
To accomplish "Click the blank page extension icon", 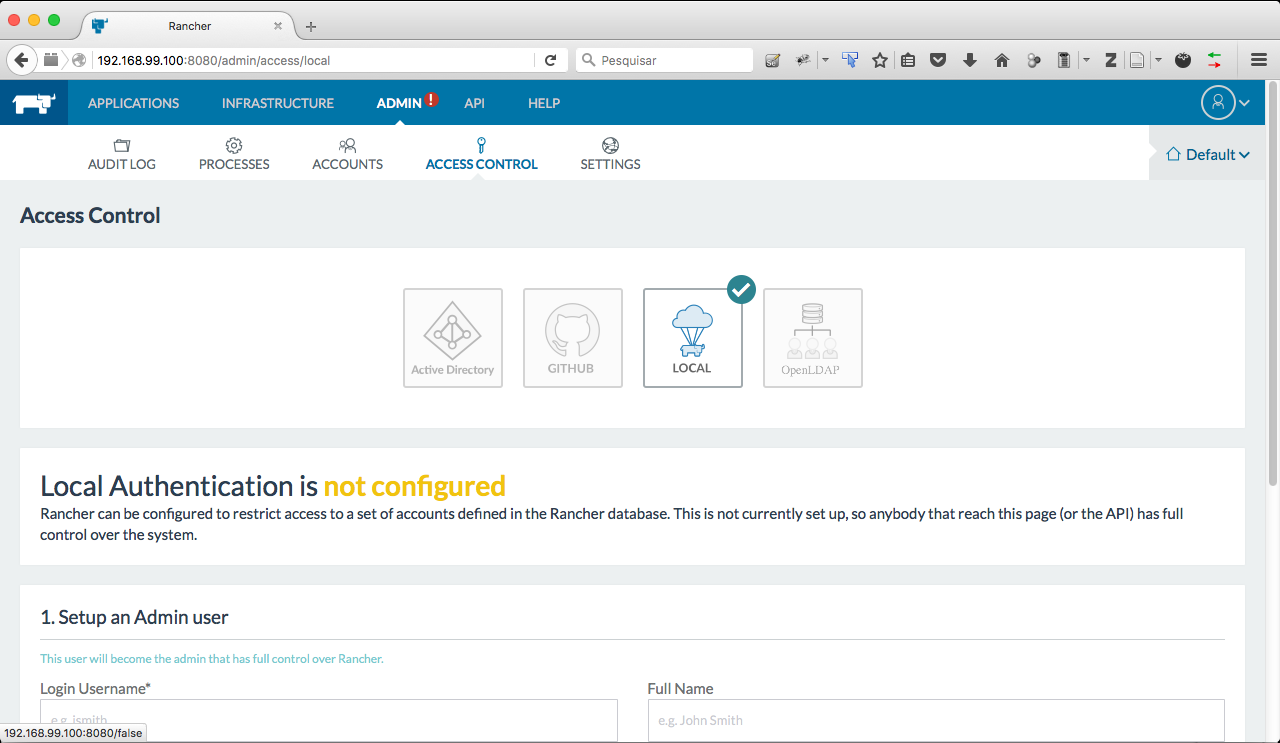I will [1137, 60].
